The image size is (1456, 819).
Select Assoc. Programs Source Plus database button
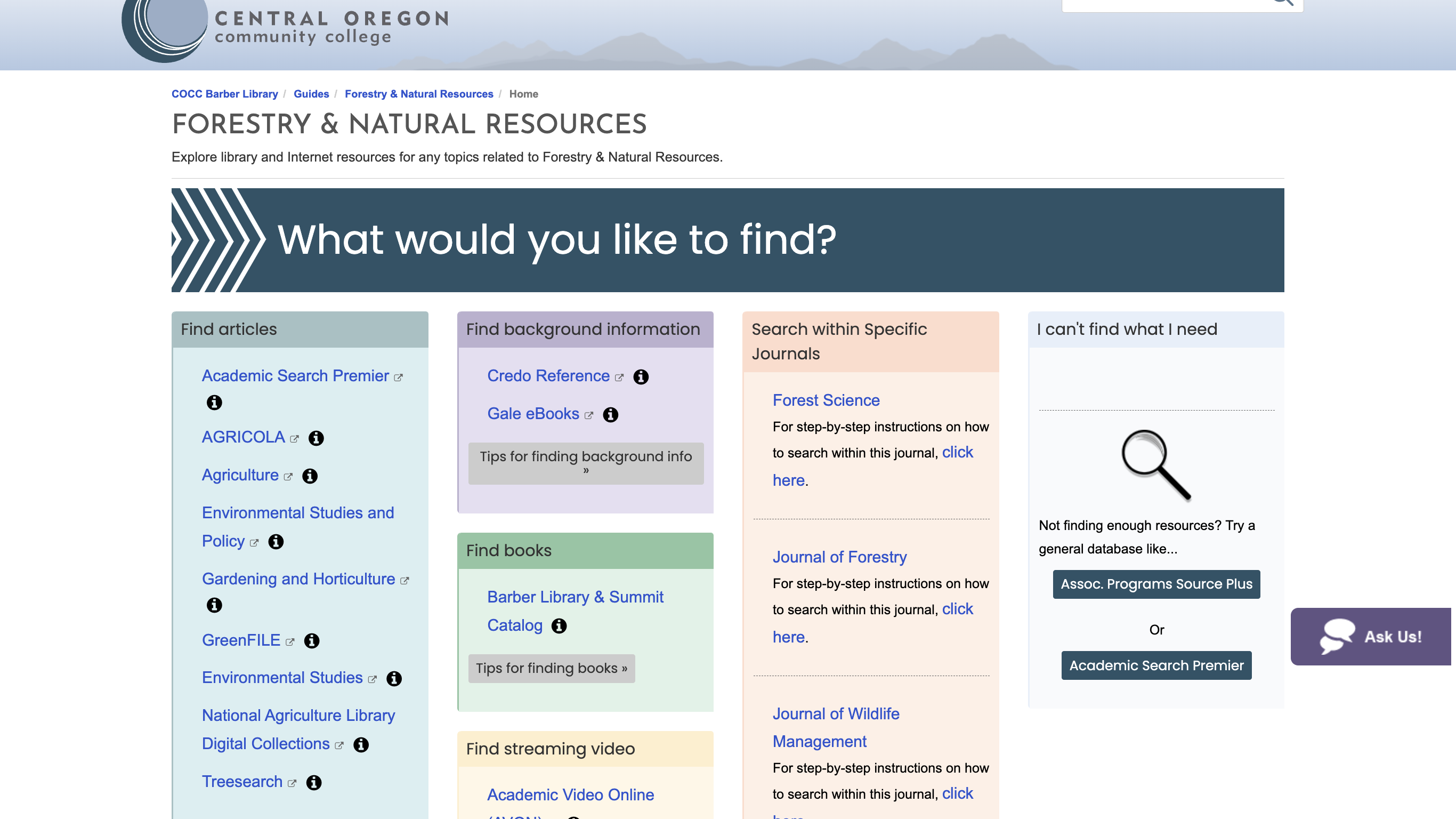[x=1156, y=584]
